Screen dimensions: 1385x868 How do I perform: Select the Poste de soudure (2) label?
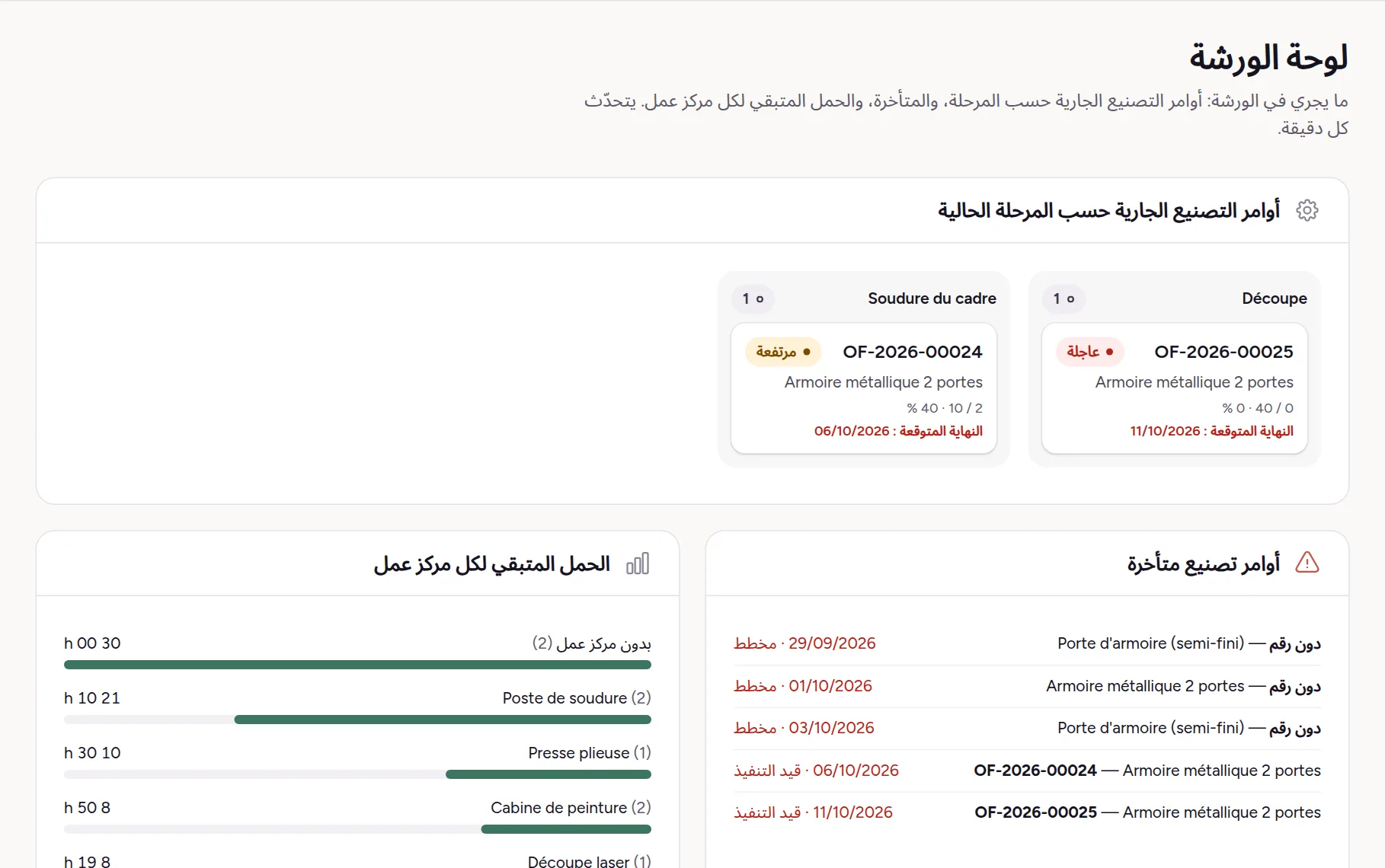coord(577,698)
